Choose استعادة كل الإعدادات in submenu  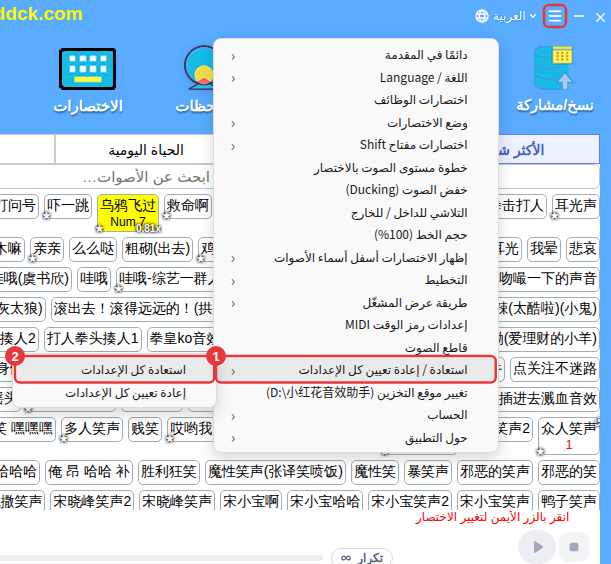[x=114, y=370]
